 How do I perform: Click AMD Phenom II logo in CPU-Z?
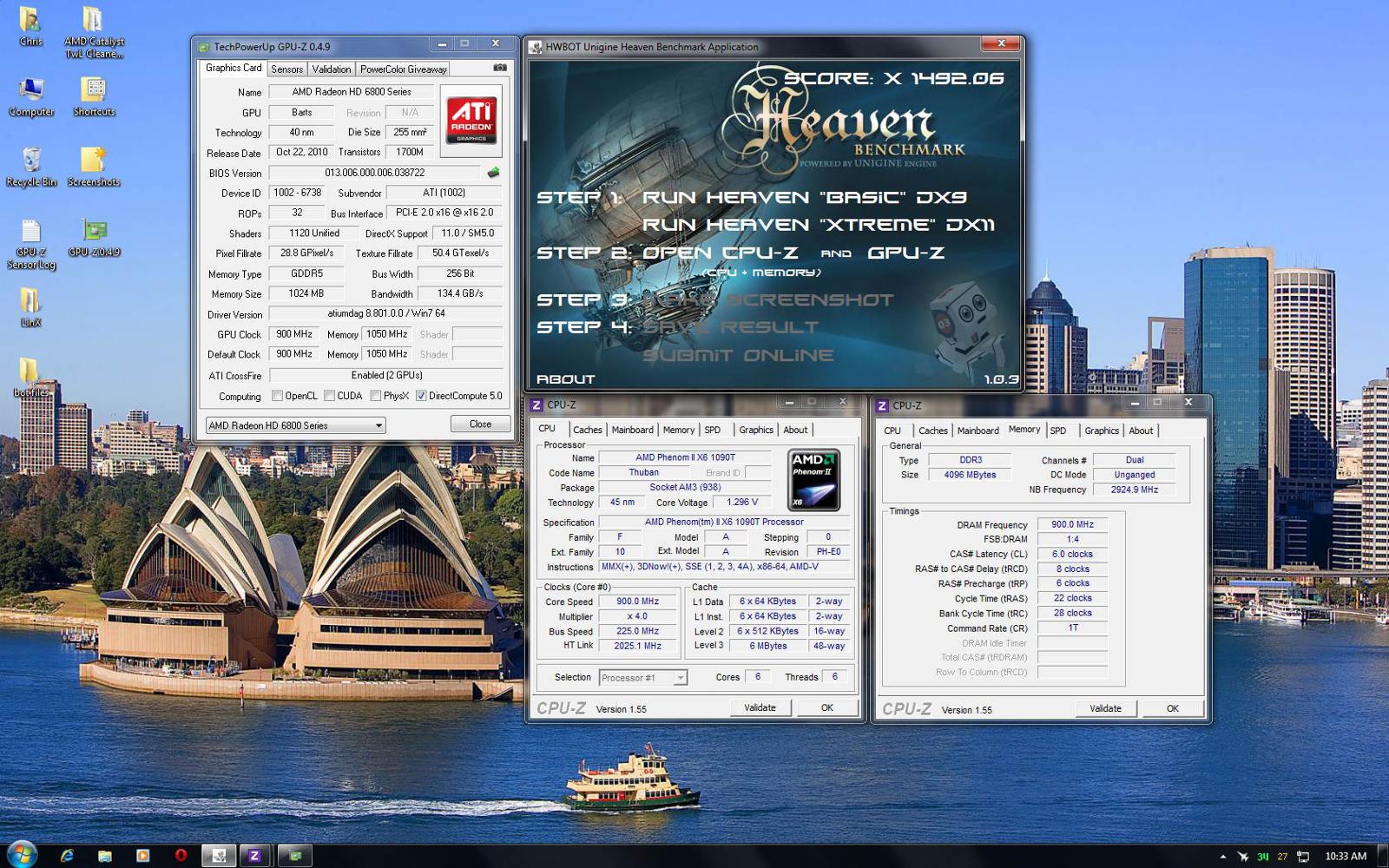(x=813, y=479)
